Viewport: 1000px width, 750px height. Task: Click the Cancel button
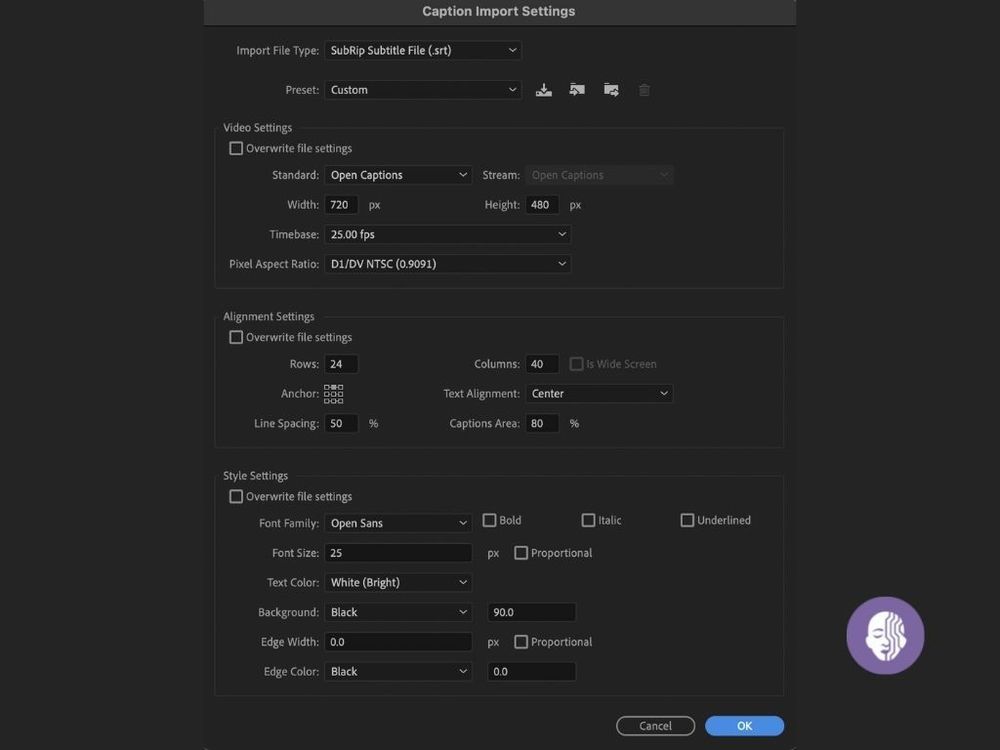point(655,726)
